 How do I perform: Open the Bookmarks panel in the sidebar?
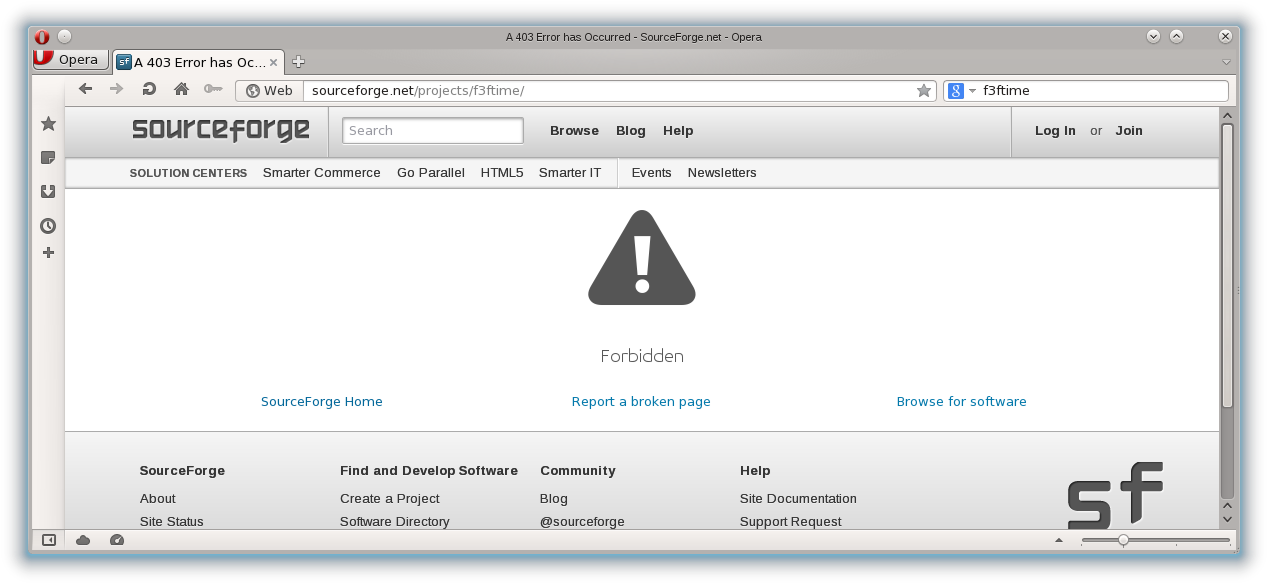pyautogui.click(x=48, y=123)
